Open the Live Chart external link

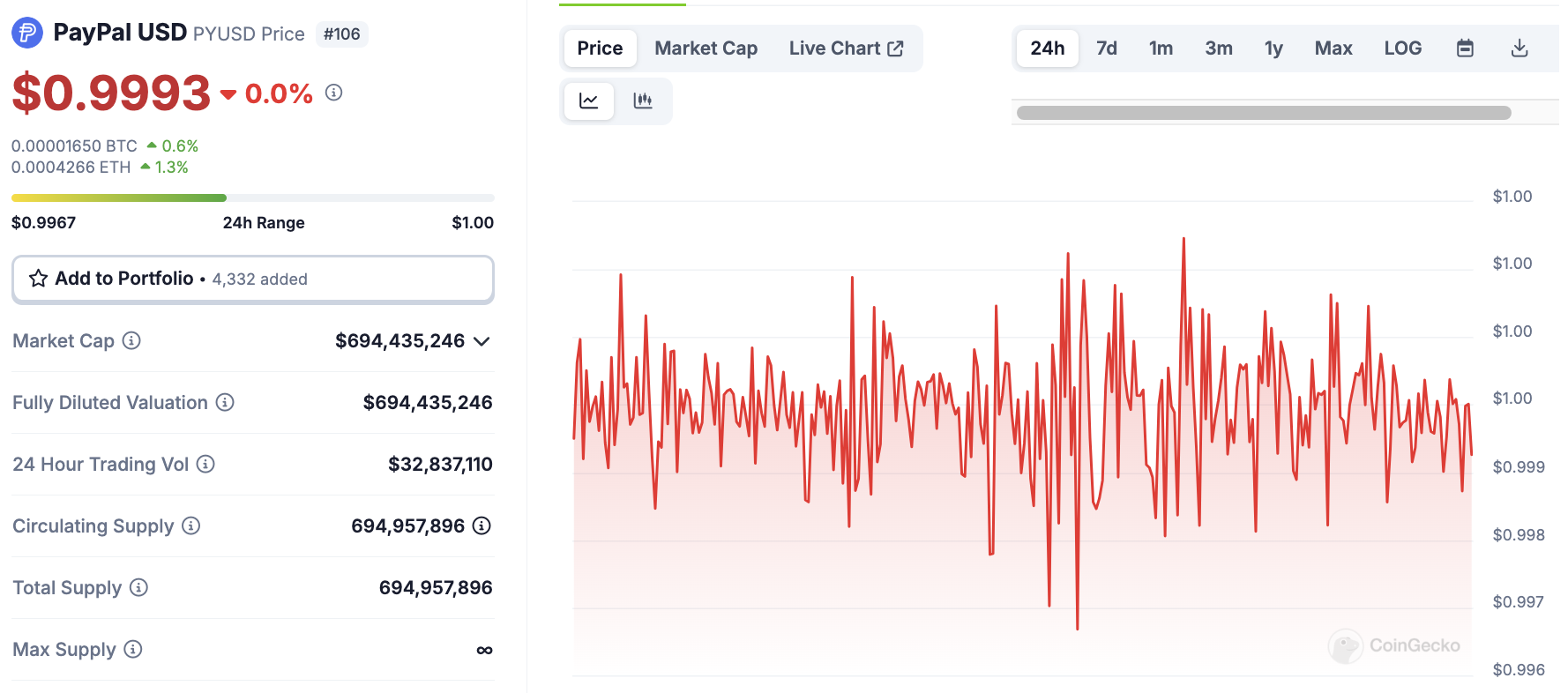(847, 48)
